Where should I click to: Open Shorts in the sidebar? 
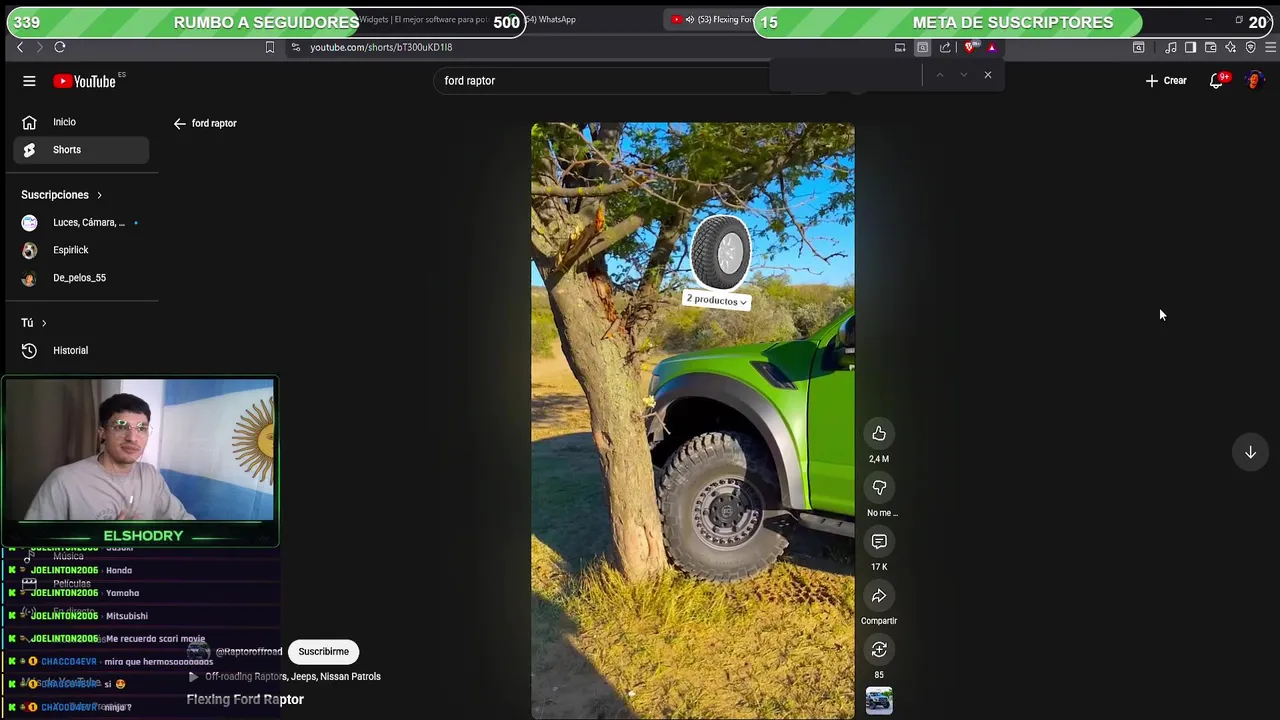point(81,150)
